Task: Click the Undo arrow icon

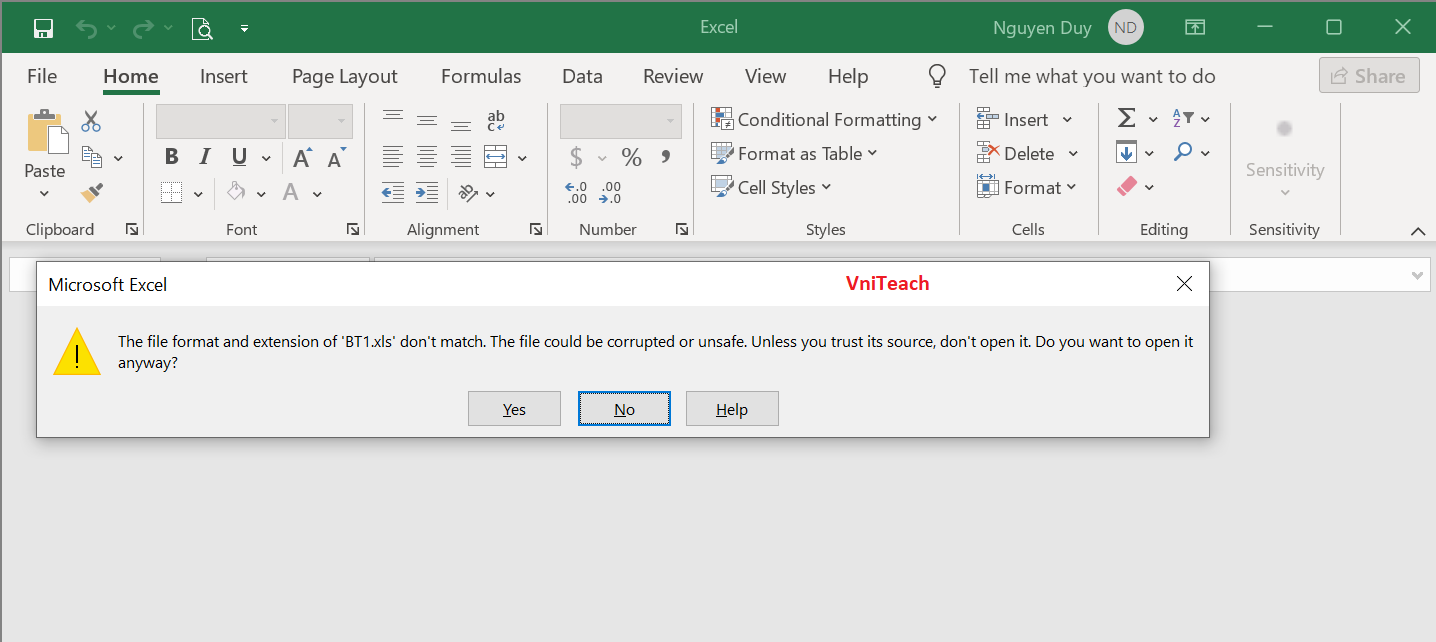Action: pyautogui.click(x=86, y=28)
